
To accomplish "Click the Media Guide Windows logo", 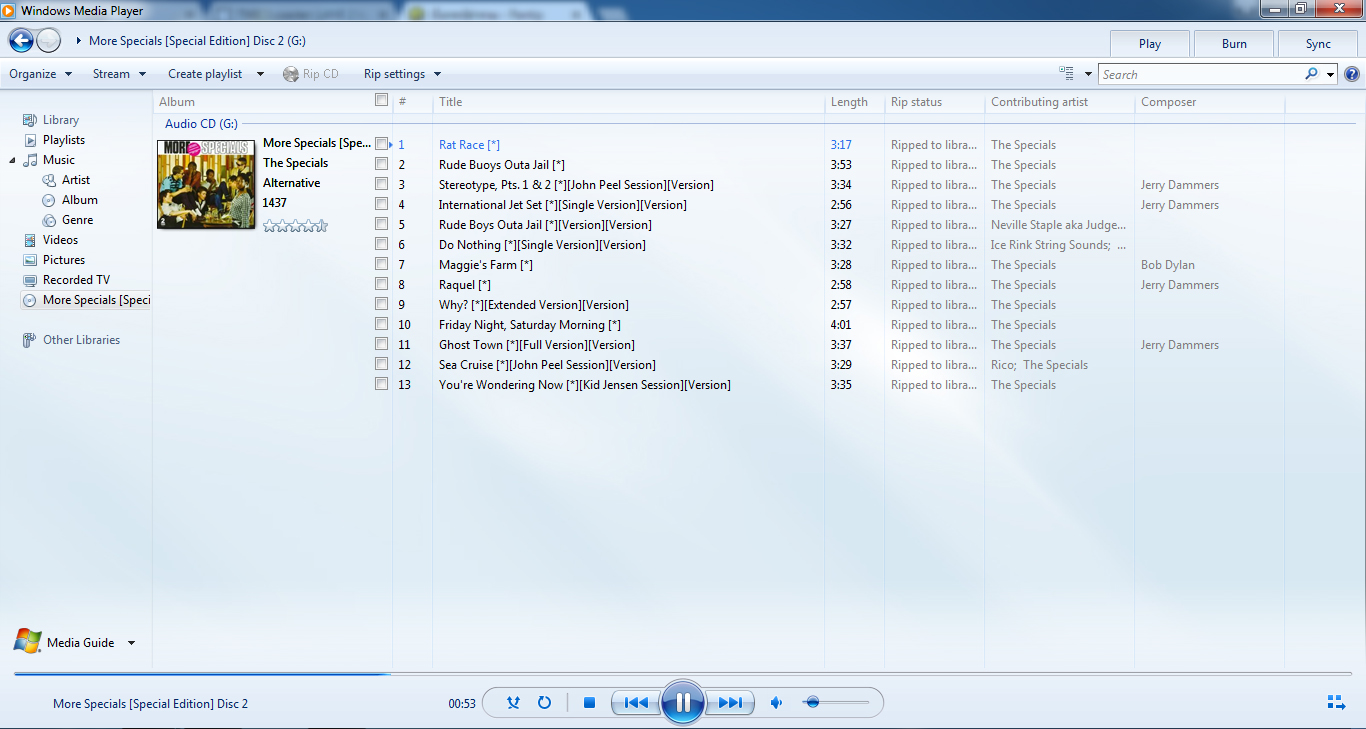I will tap(28, 642).
